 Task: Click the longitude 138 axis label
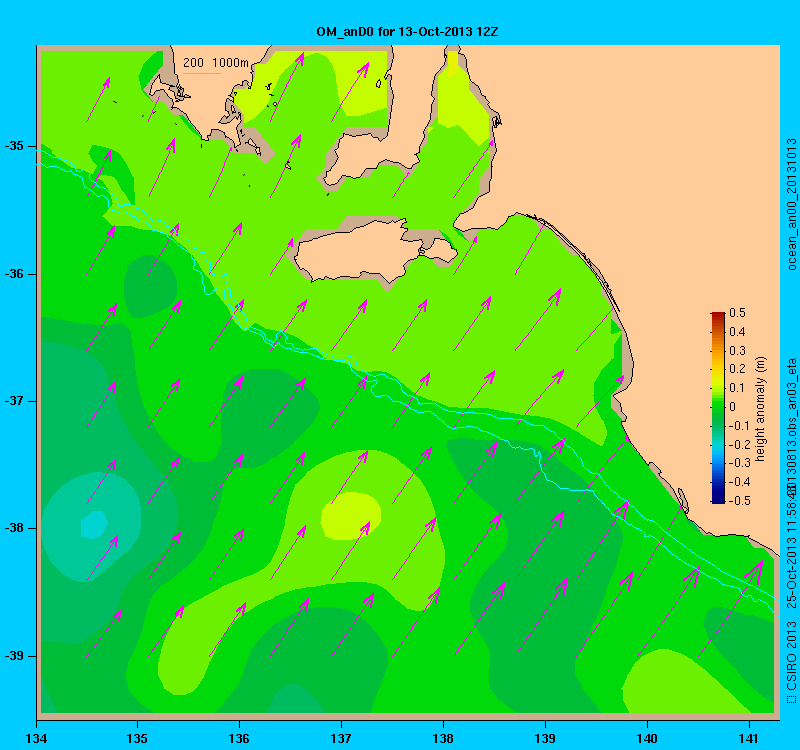[443, 738]
